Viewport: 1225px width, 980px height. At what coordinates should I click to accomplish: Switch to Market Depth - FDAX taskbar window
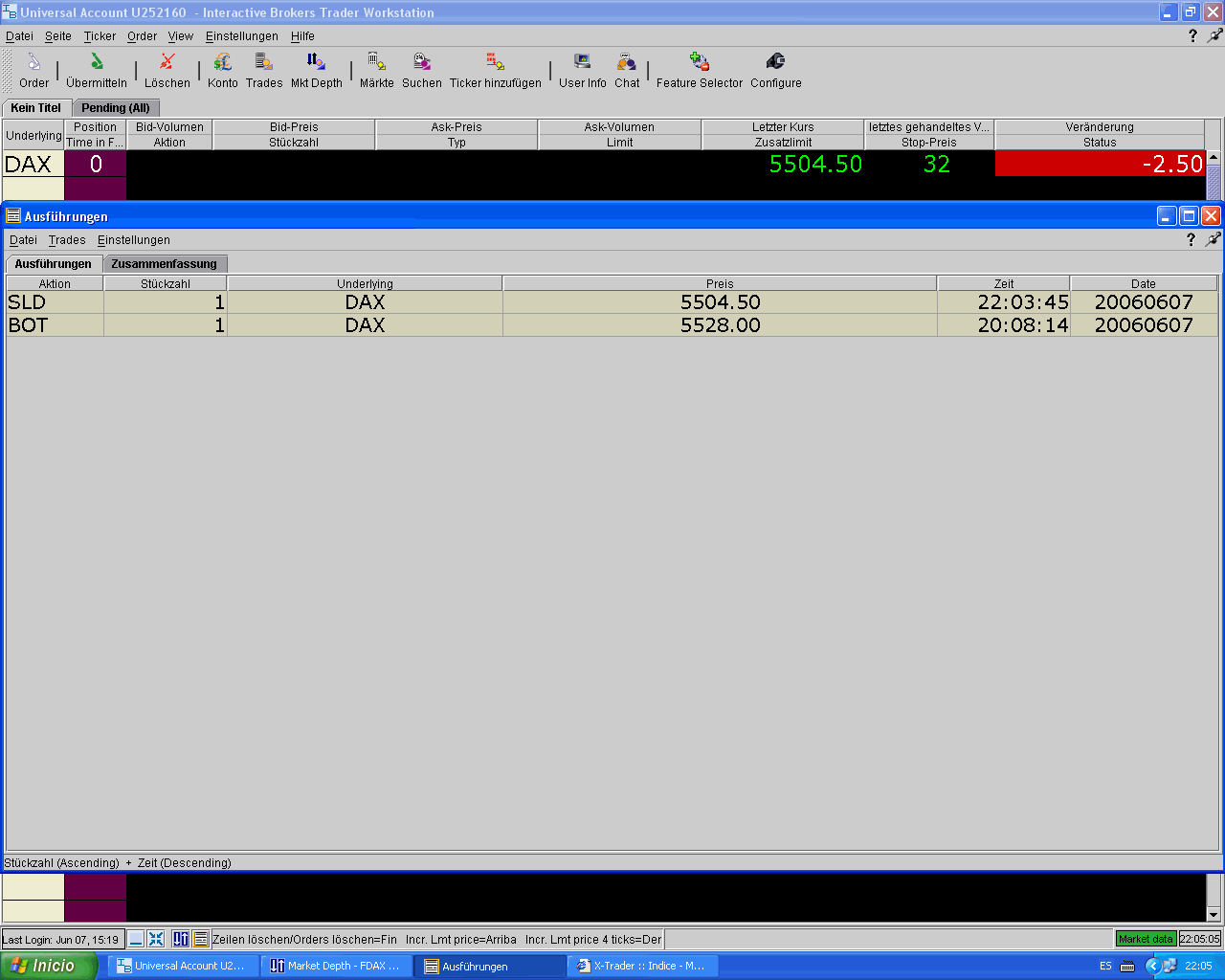tap(336, 966)
